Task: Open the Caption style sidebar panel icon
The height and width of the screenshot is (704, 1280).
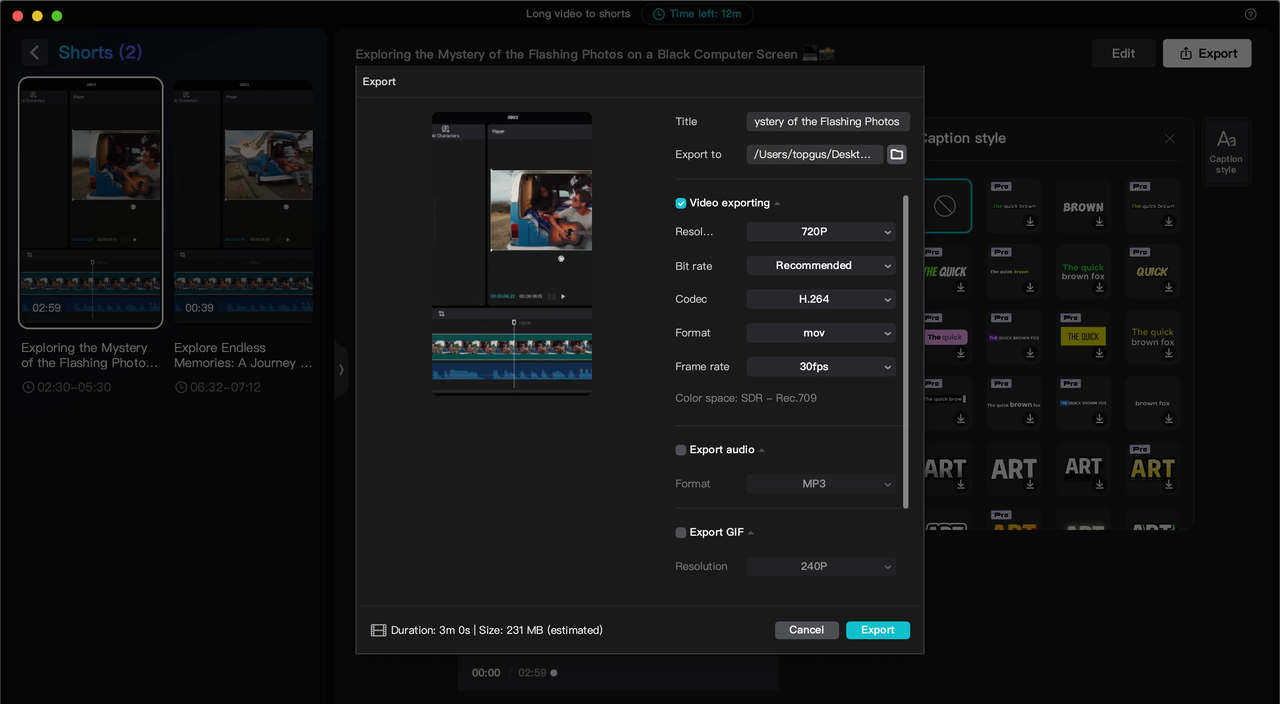Action: pos(1226,151)
